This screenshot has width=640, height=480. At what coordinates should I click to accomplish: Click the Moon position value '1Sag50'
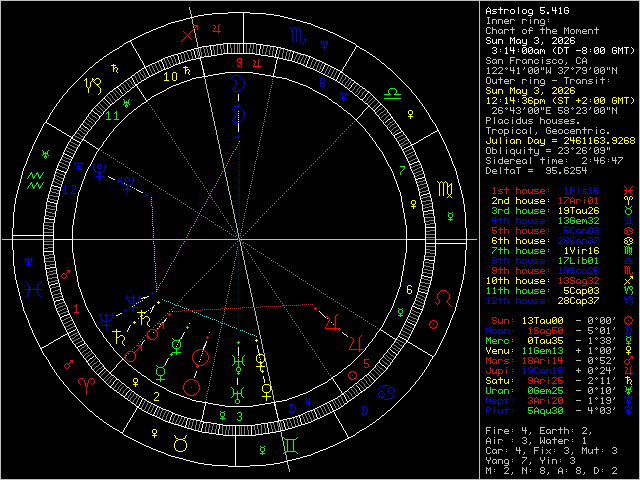545,331
